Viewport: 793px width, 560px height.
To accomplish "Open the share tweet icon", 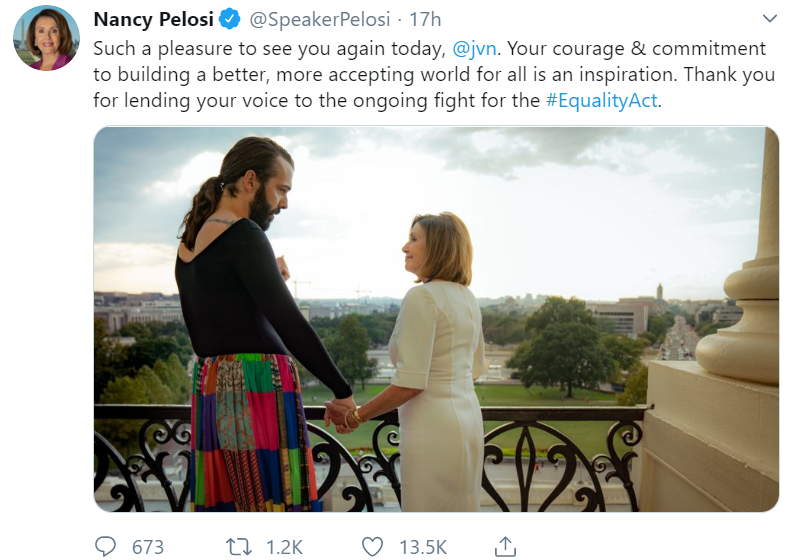I will pos(506,546).
